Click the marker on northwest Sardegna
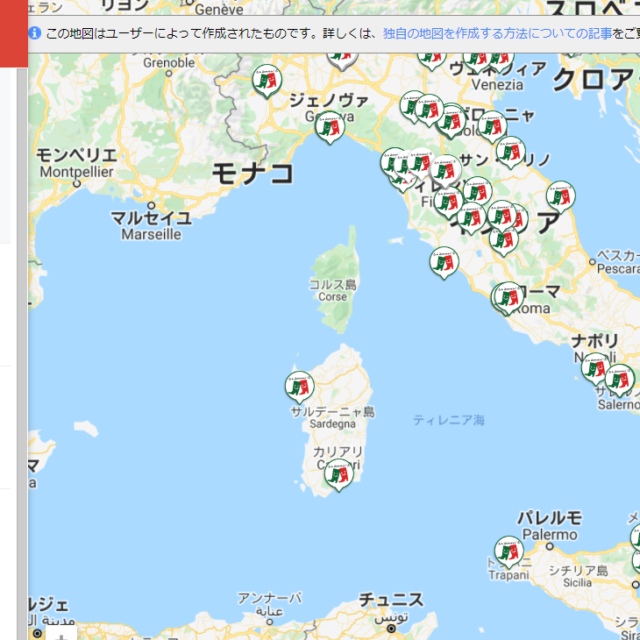Screen dimensions: 640x640 click(300, 387)
